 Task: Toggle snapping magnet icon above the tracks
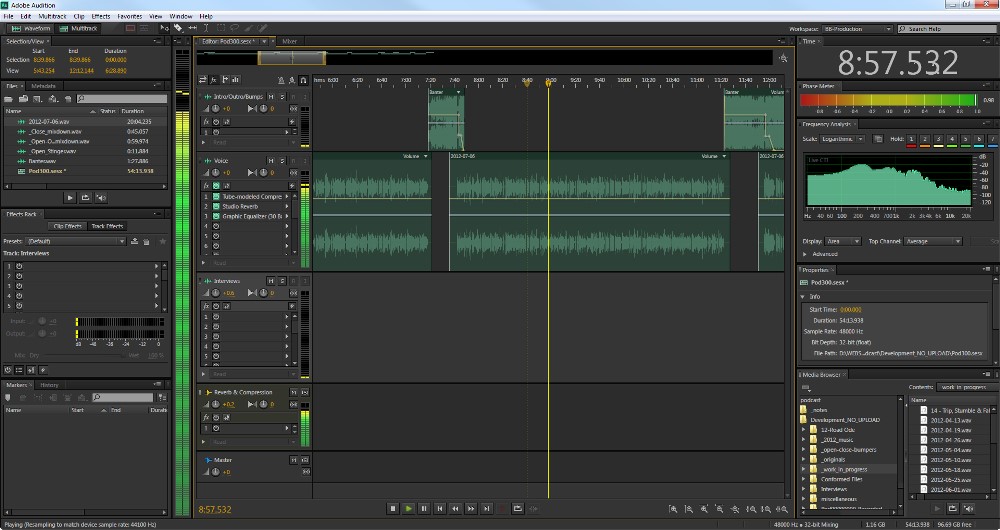[x=303, y=80]
